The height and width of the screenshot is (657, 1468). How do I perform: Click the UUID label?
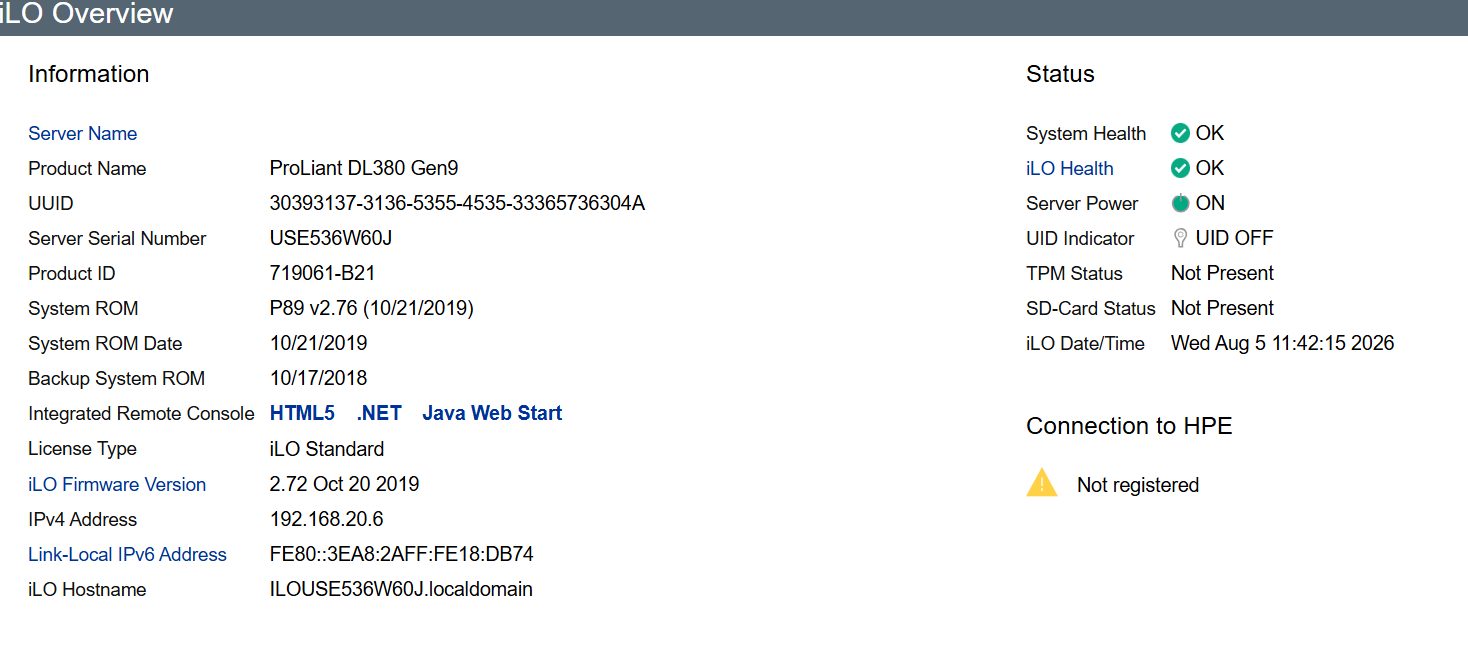point(51,203)
